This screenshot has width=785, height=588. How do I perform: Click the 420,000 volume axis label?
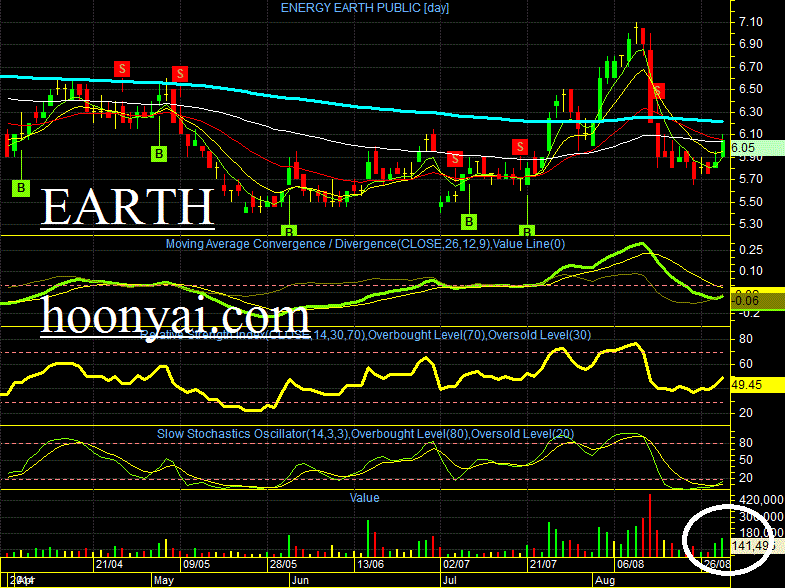[760, 500]
